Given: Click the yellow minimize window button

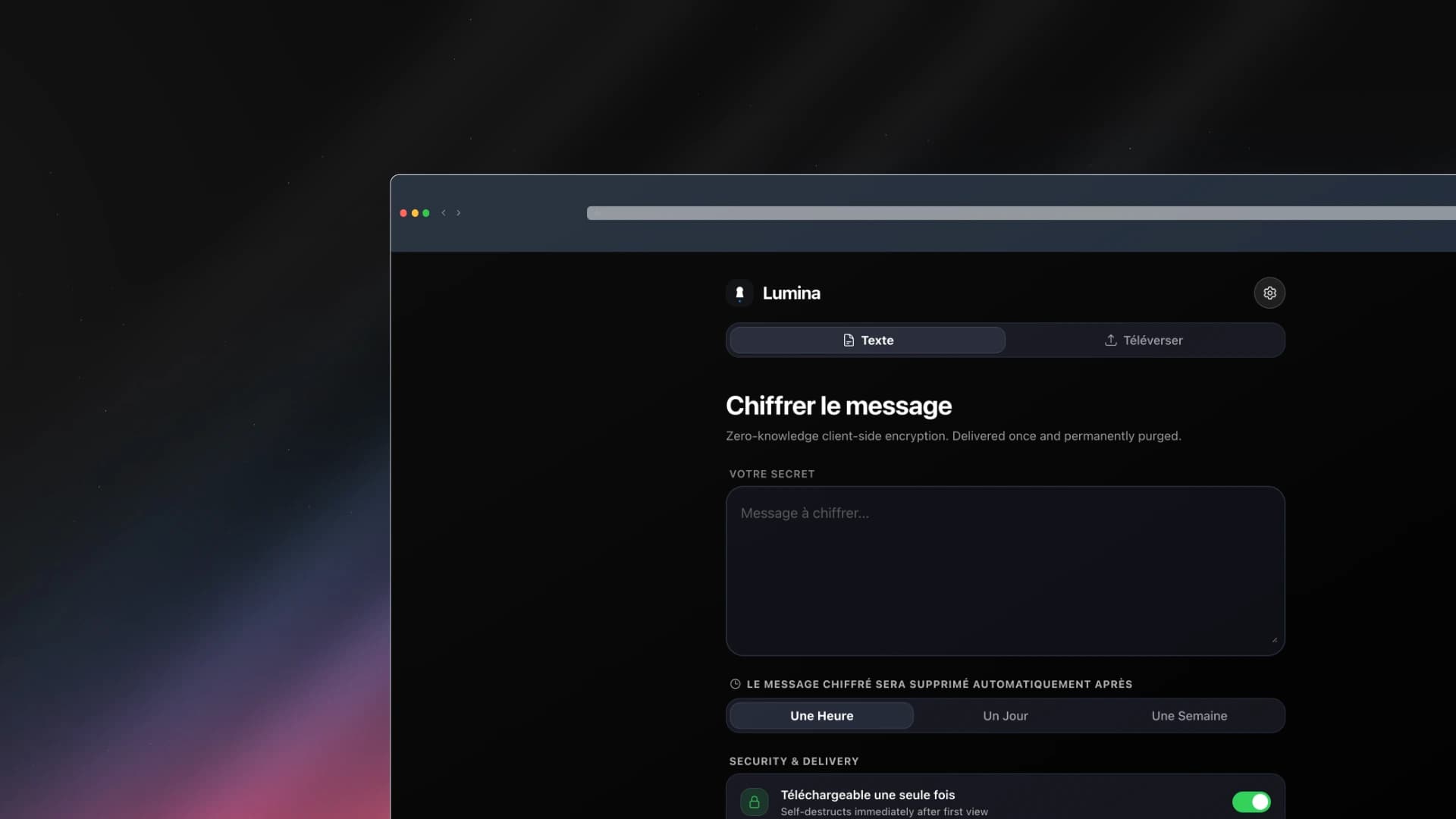Looking at the screenshot, I should [415, 213].
